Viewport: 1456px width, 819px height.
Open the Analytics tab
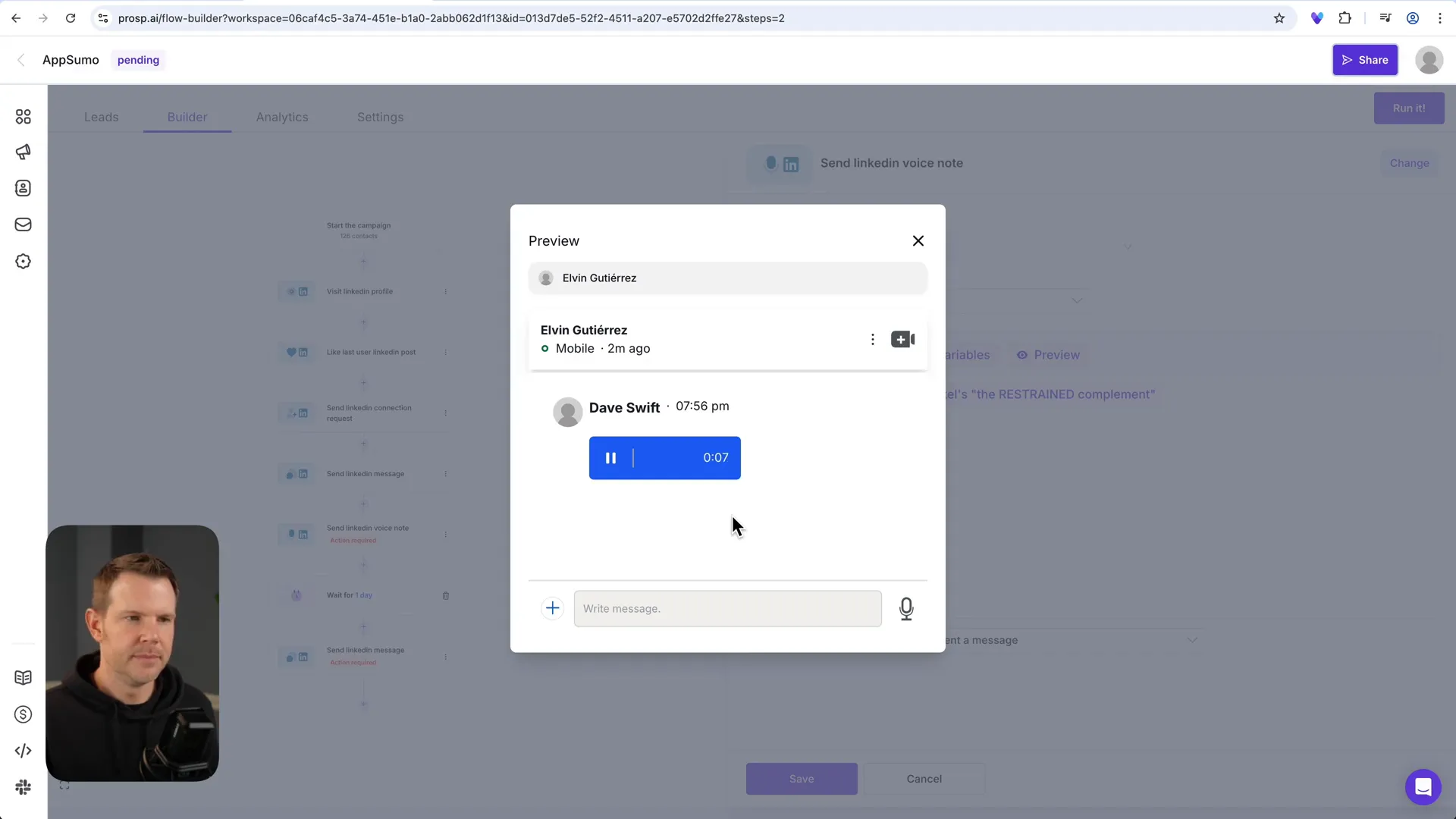[x=282, y=118]
